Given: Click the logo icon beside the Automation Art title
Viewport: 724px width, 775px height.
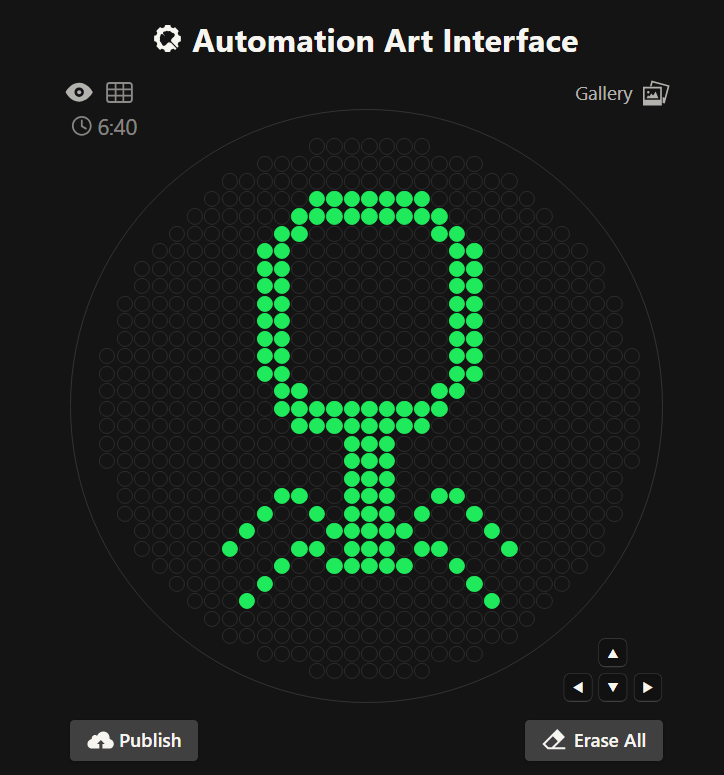Looking at the screenshot, I should coord(167,40).
